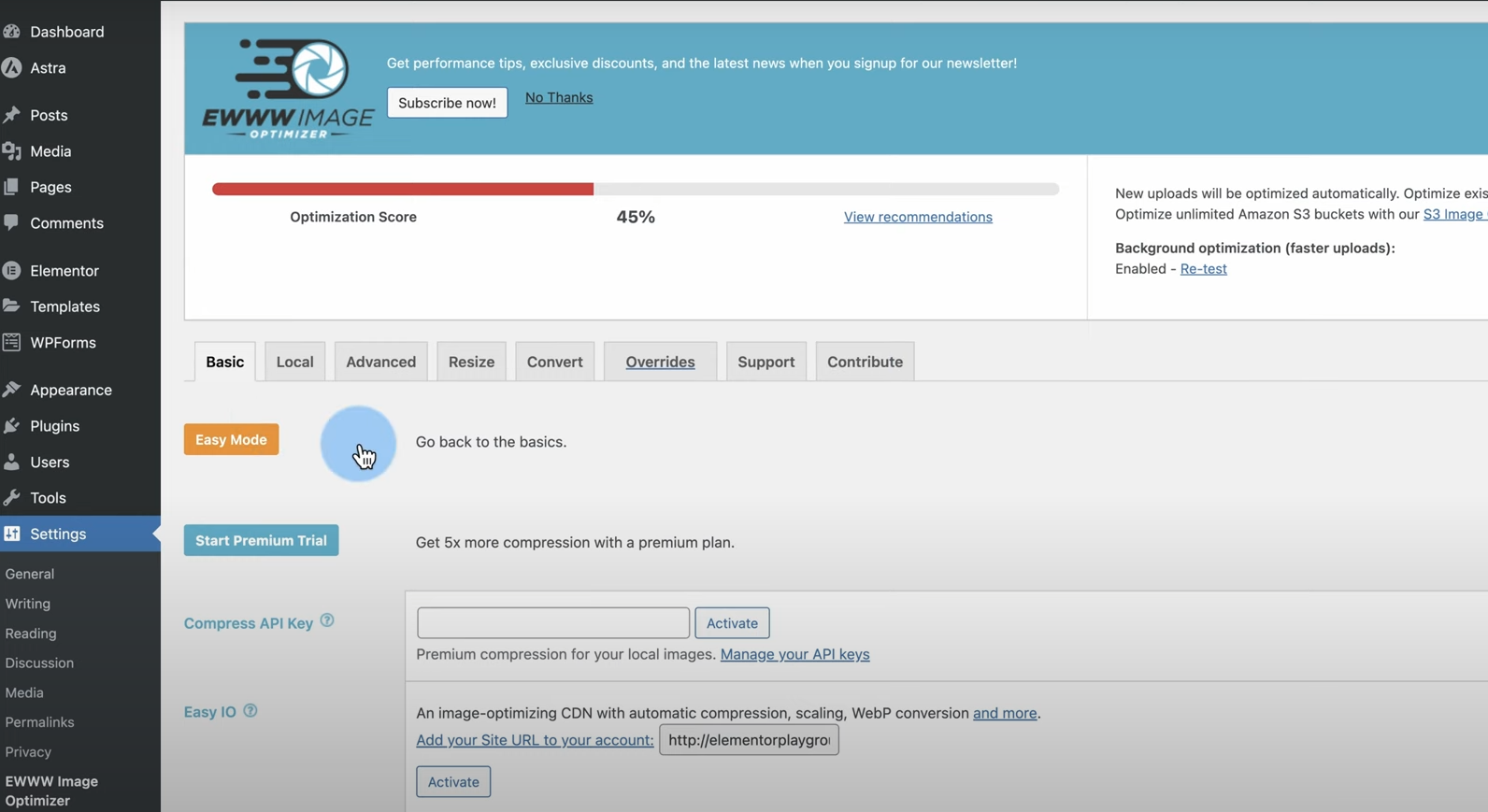This screenshot has height=812, width=1488.
Task: Focus the Compress API Key text field
Action: tap(552, 623)
